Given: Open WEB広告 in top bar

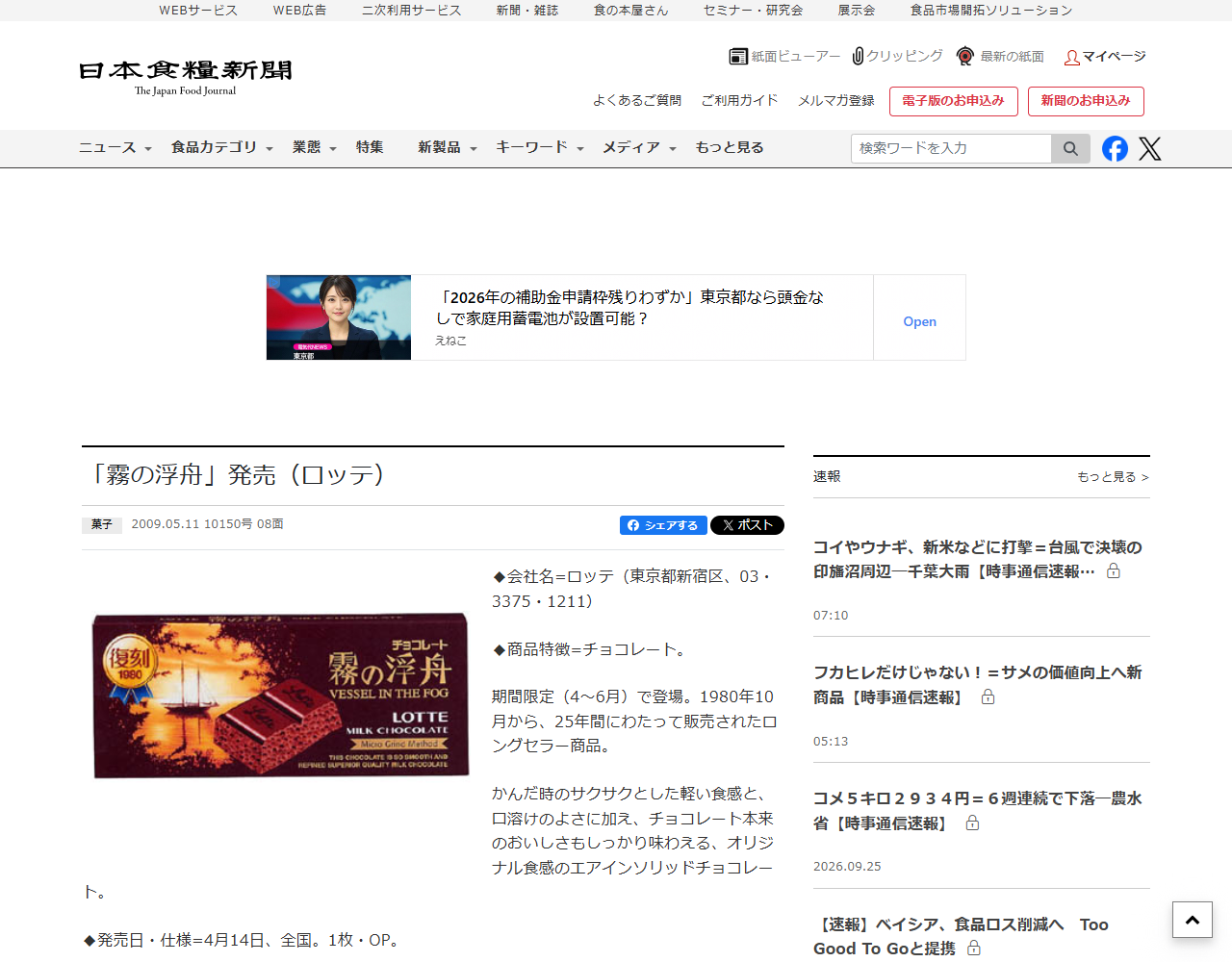Looking at the screenshot, I should tap(299, 11).
